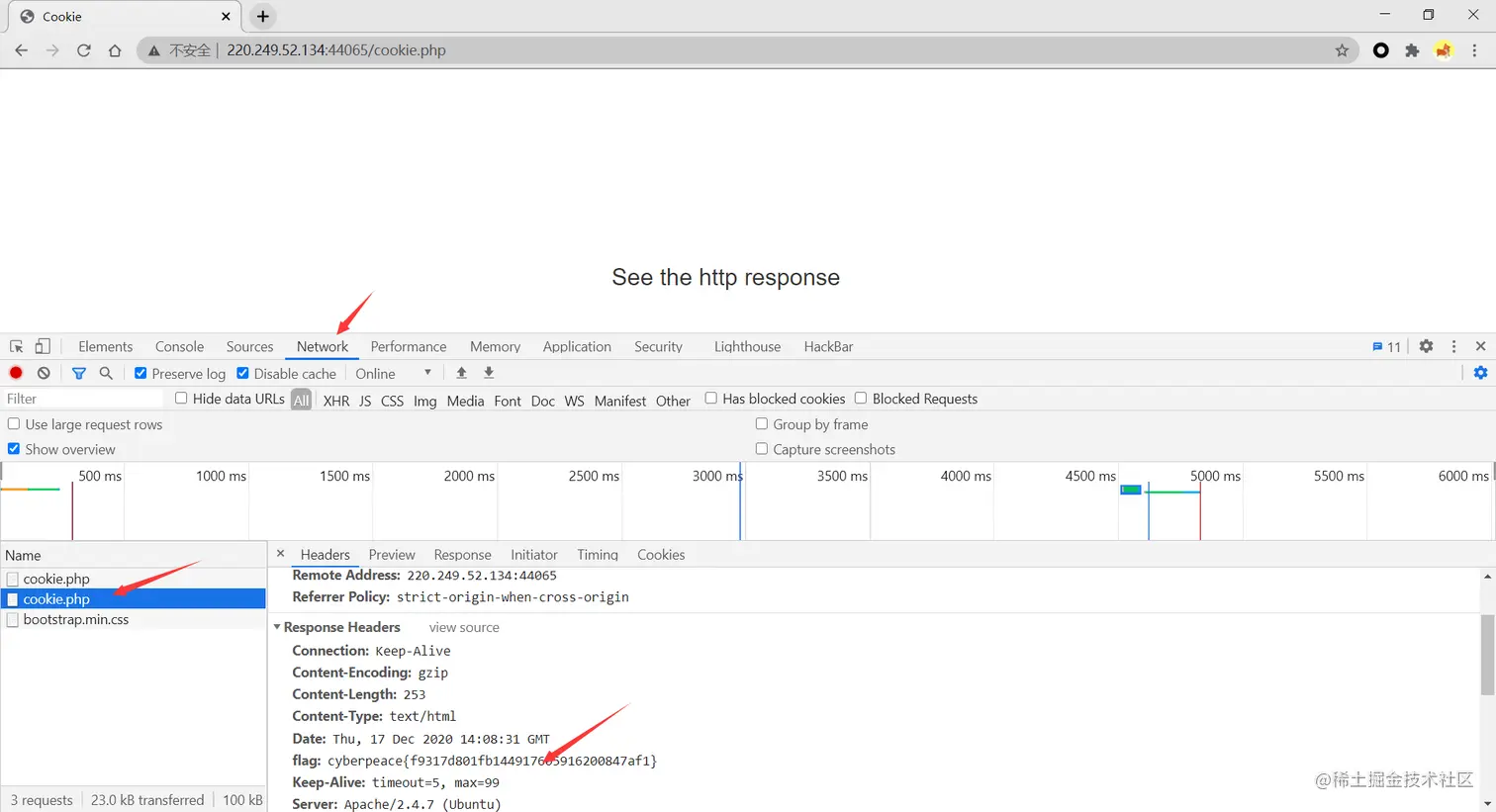This screenshot has height=812, width=1496.
Task: Open DevTools settings gear
Action: (1426, 346)
